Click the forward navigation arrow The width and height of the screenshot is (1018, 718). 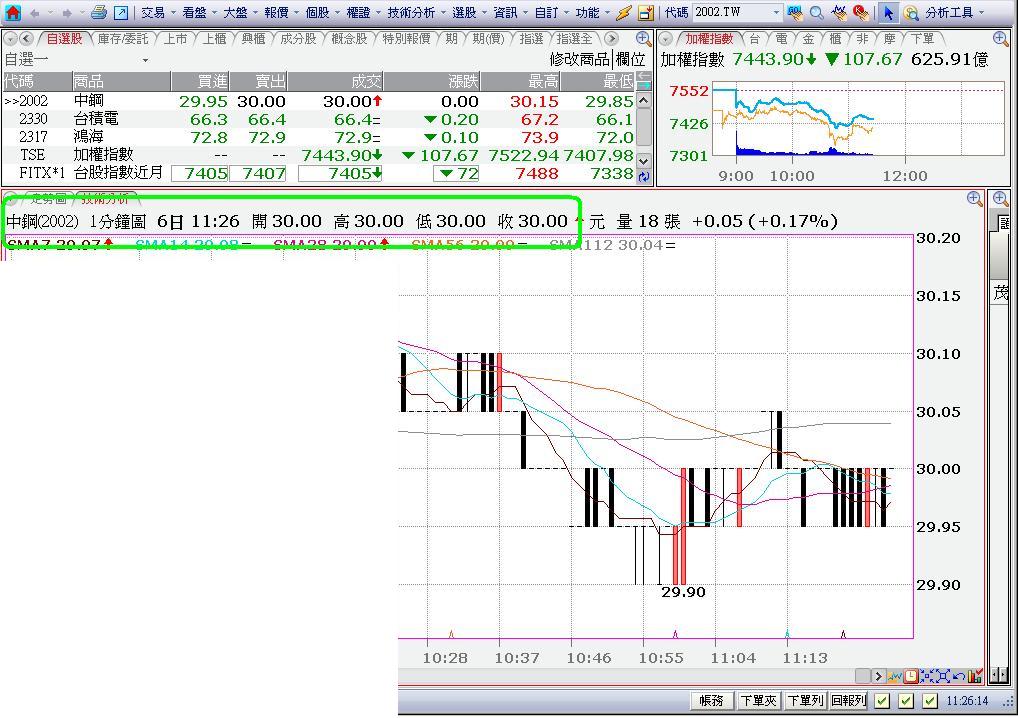[x=66, y=13]
